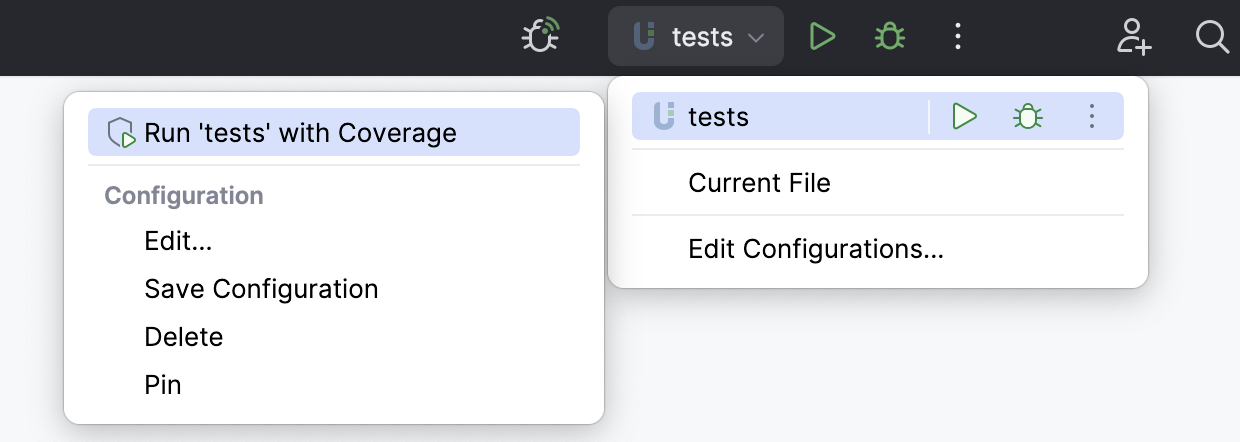Screen dimensions: 1240x442
Task: Open Edit Configurations... dialog
Action: pyautogui.click(x=815, y=249)
